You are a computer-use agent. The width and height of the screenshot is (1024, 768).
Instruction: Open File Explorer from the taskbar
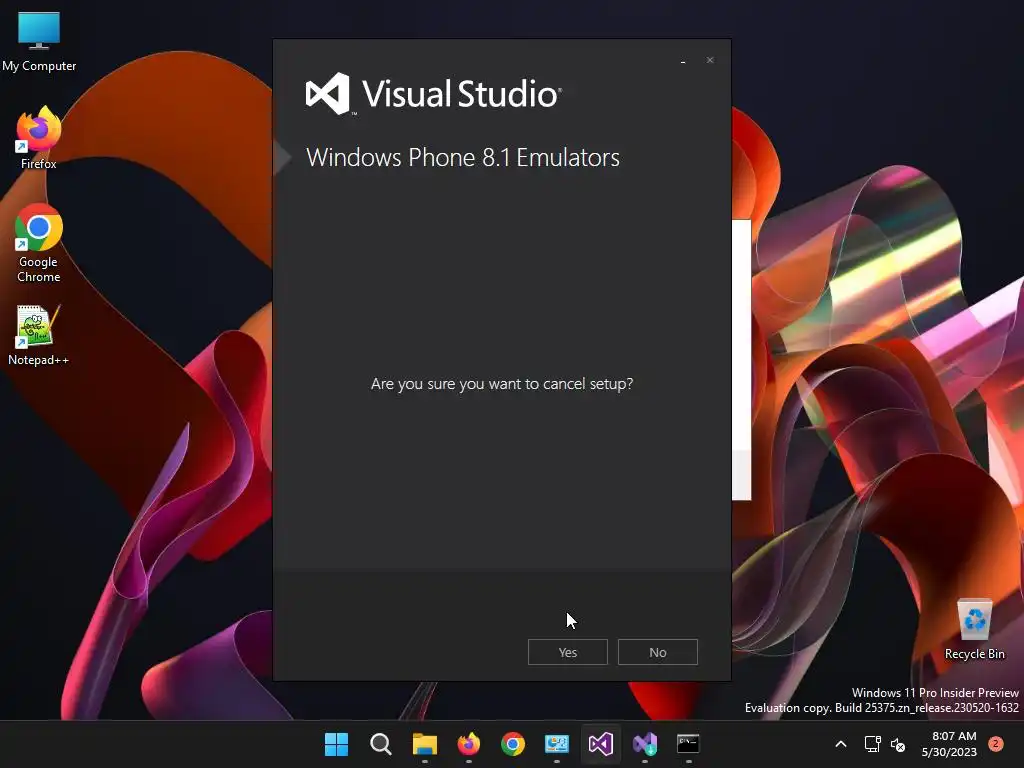pyautogui.click(x=424, y=744)
